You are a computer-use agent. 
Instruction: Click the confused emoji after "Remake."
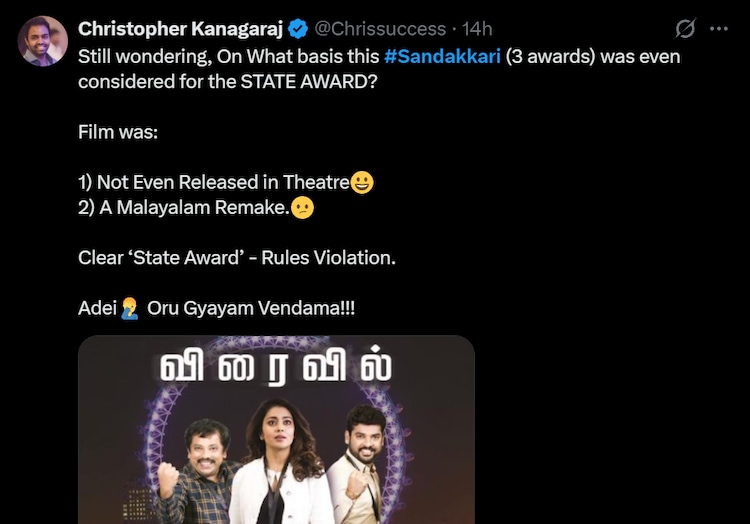302,208
